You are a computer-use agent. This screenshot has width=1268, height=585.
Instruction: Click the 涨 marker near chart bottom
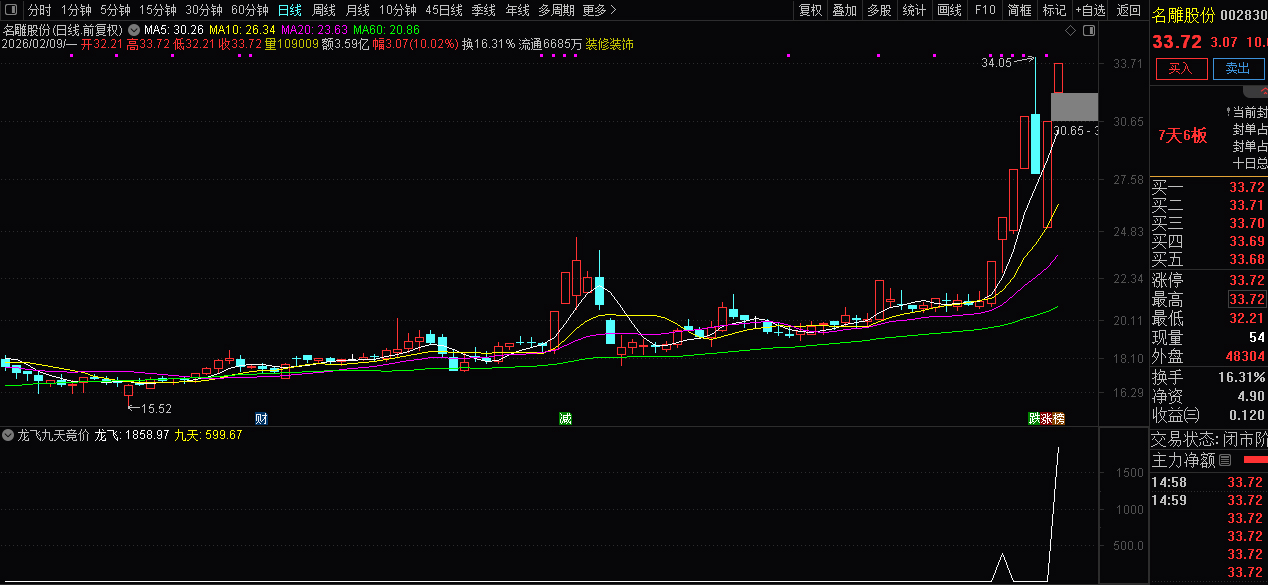pos(1046,418)
